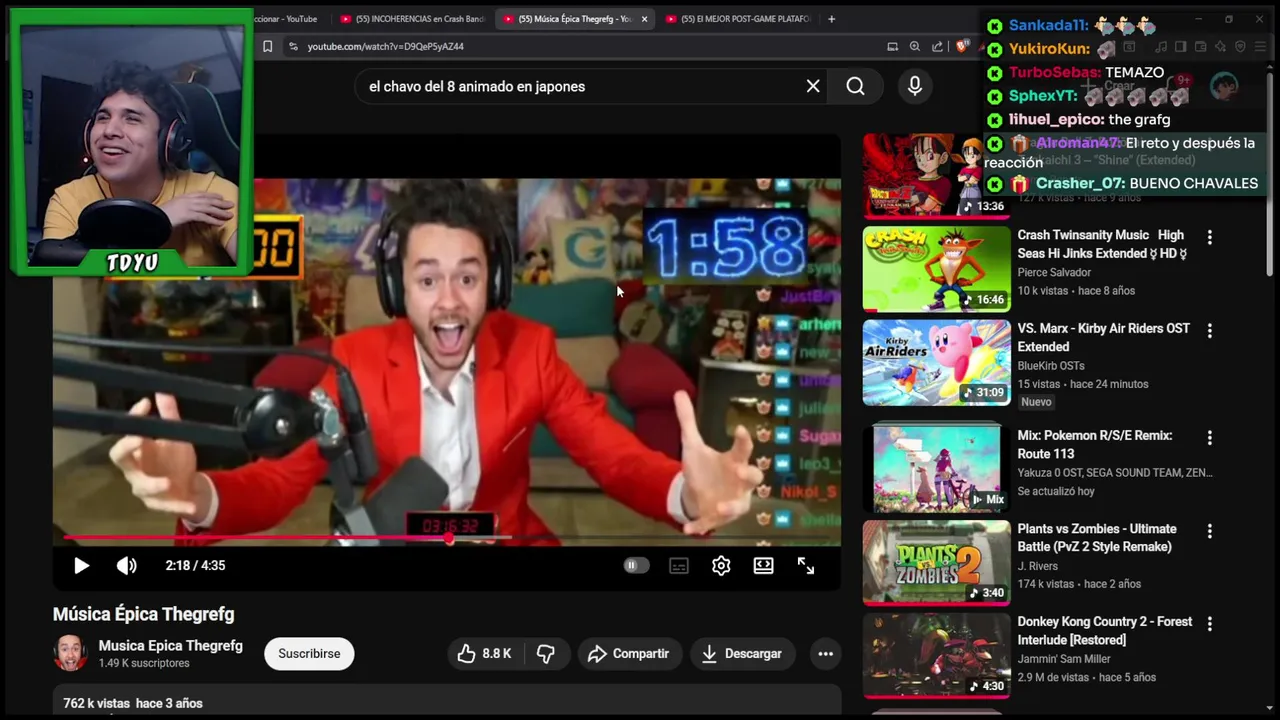Open the menu for the Plants vs Zombies video
The width and height of the screenshot is (1280, 720).
1209,531
